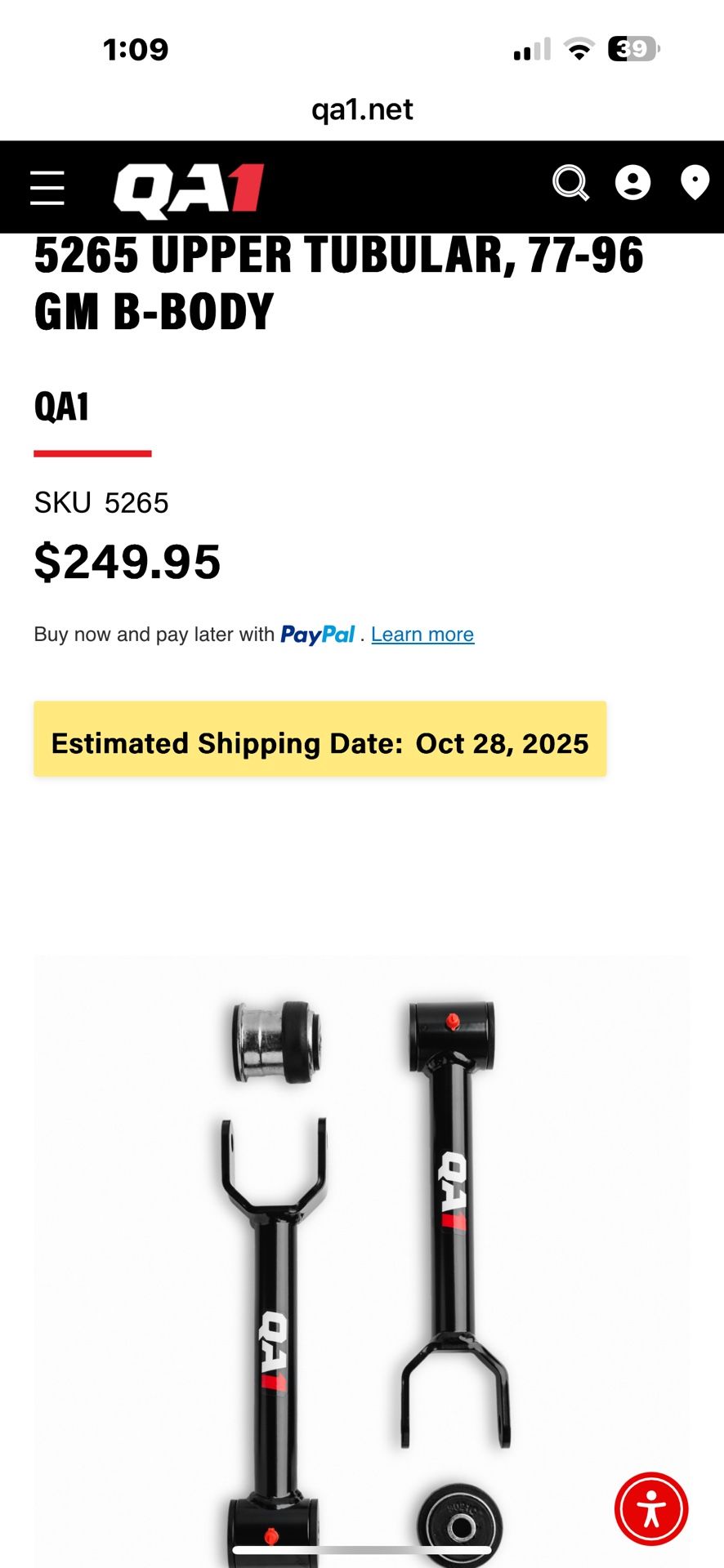Tap the qa1.net address bar
The height and width of the screenshot is (1568, 724).
tap(362, 109)
